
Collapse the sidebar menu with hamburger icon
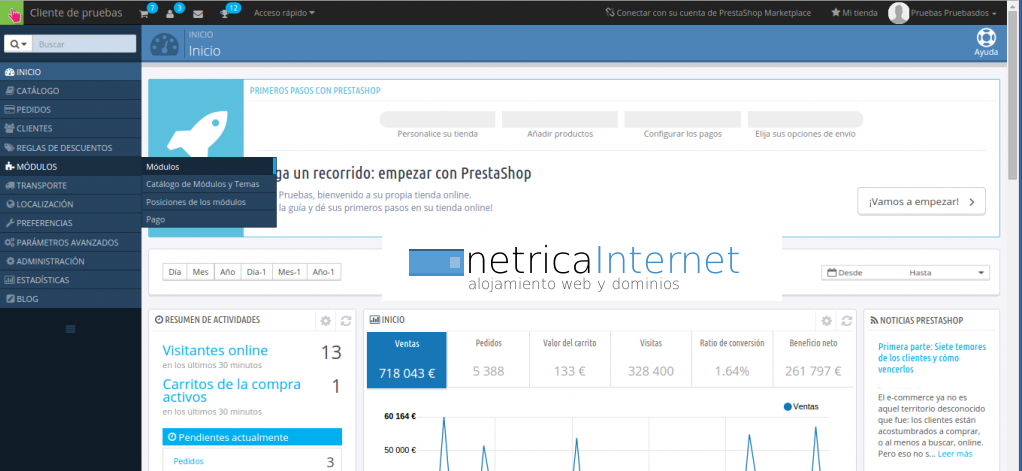70,329
